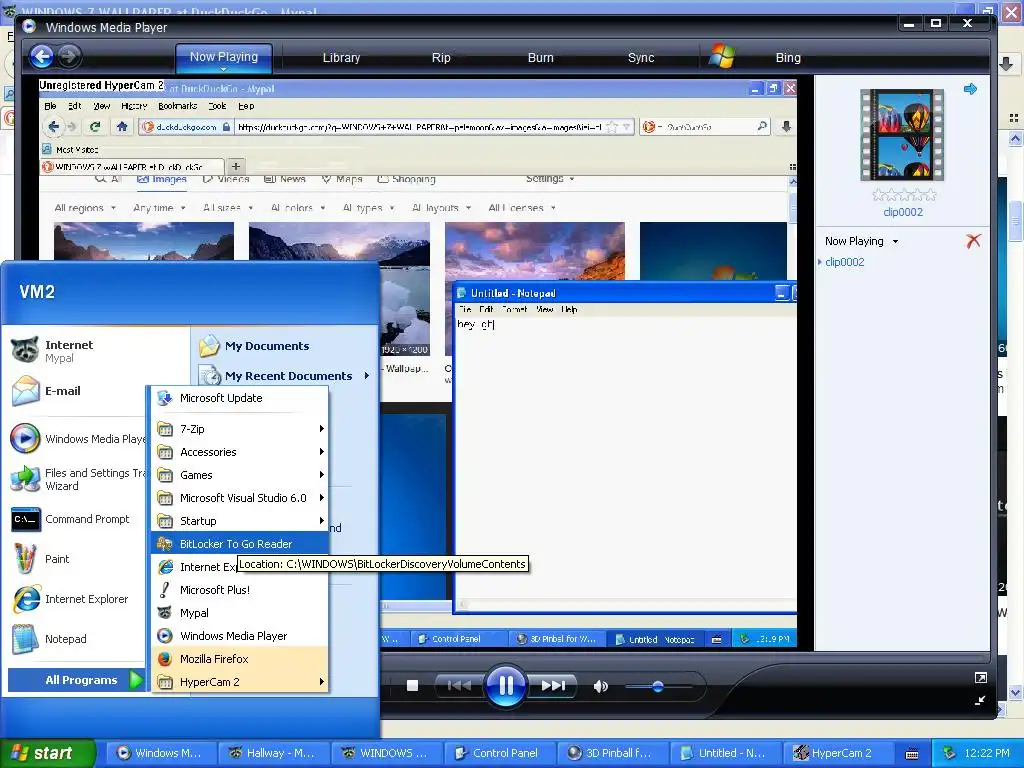Skip to the previous track in Media Player

459,685
